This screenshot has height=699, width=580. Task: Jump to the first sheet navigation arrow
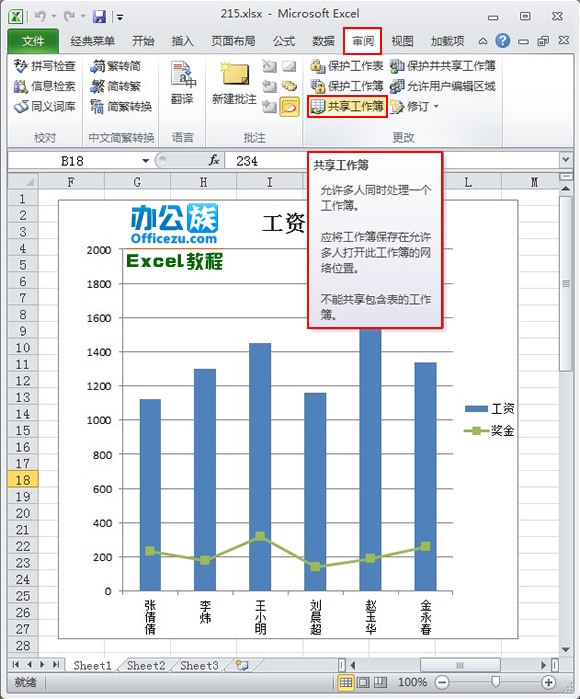[x=16, y=665]
